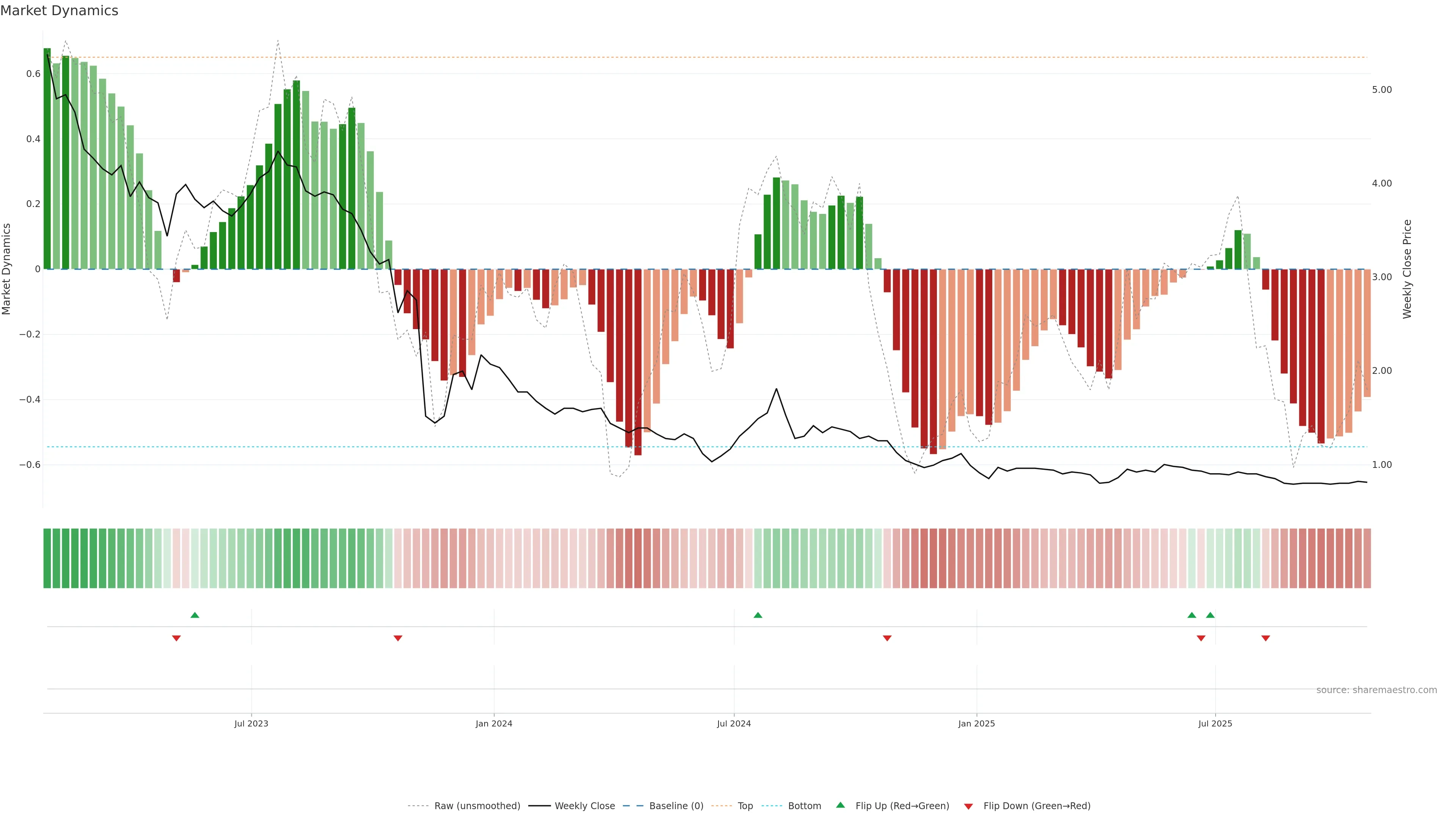1456x819 pixels.
Task: Click the Weekly Close Price axis title
Action: [1407, 269]
